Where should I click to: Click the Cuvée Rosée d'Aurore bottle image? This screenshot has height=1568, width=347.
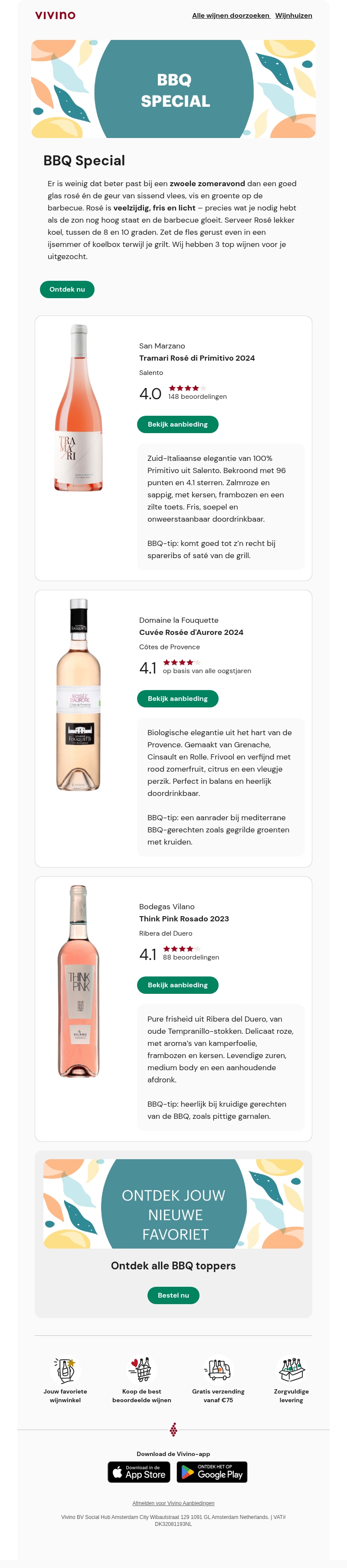tap(79, 694)
